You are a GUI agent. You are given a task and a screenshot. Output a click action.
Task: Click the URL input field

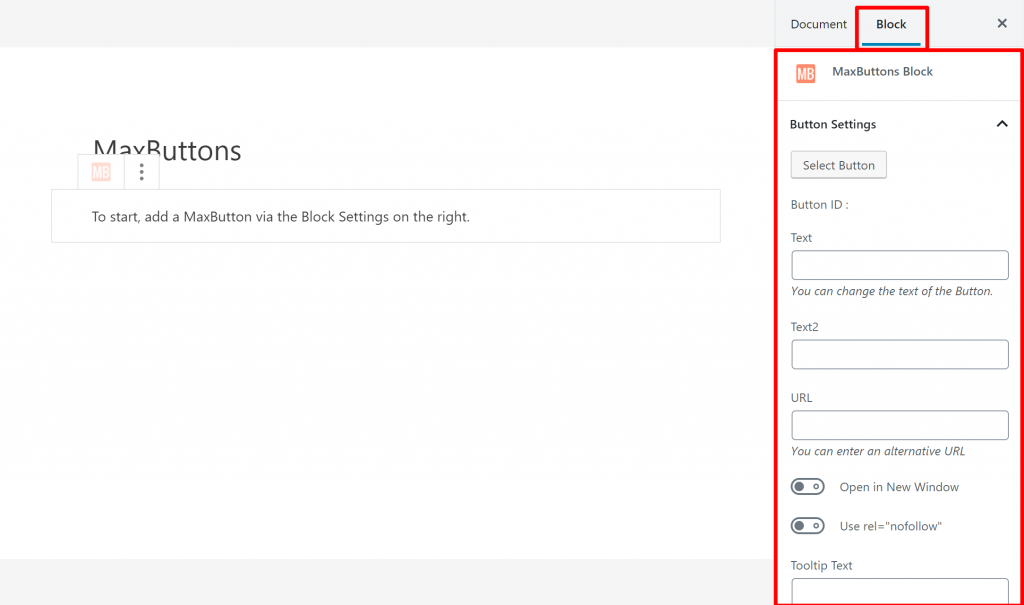coord(899,424)
